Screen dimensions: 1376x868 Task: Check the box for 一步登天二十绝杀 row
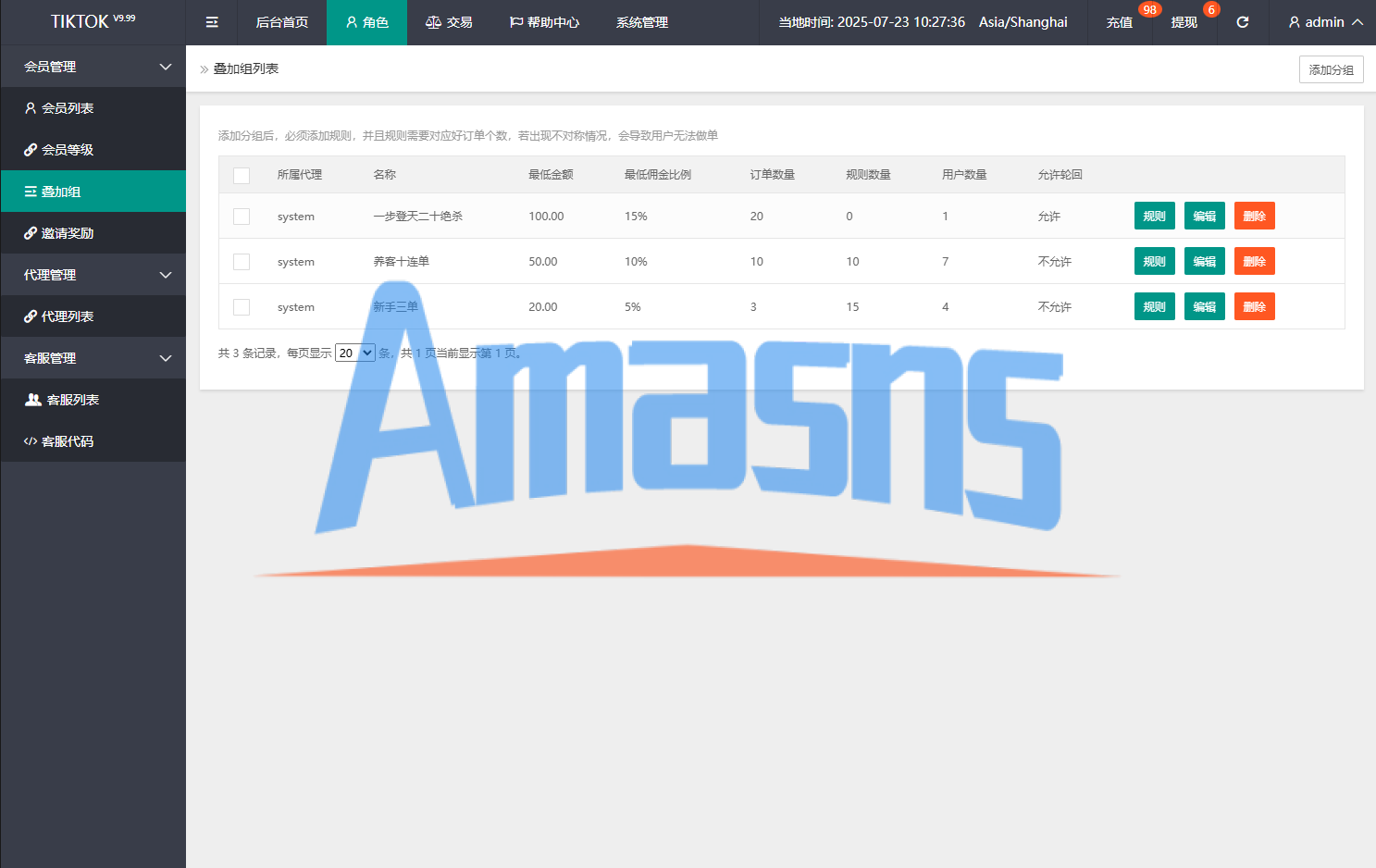(x=242, y=217)
